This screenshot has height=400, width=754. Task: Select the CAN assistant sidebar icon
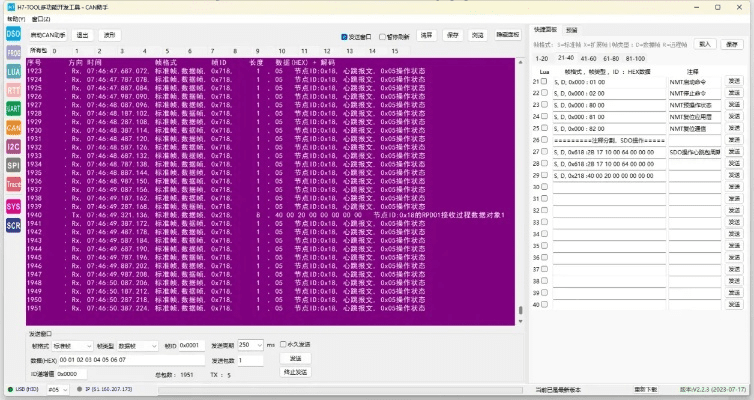[13, 128]
